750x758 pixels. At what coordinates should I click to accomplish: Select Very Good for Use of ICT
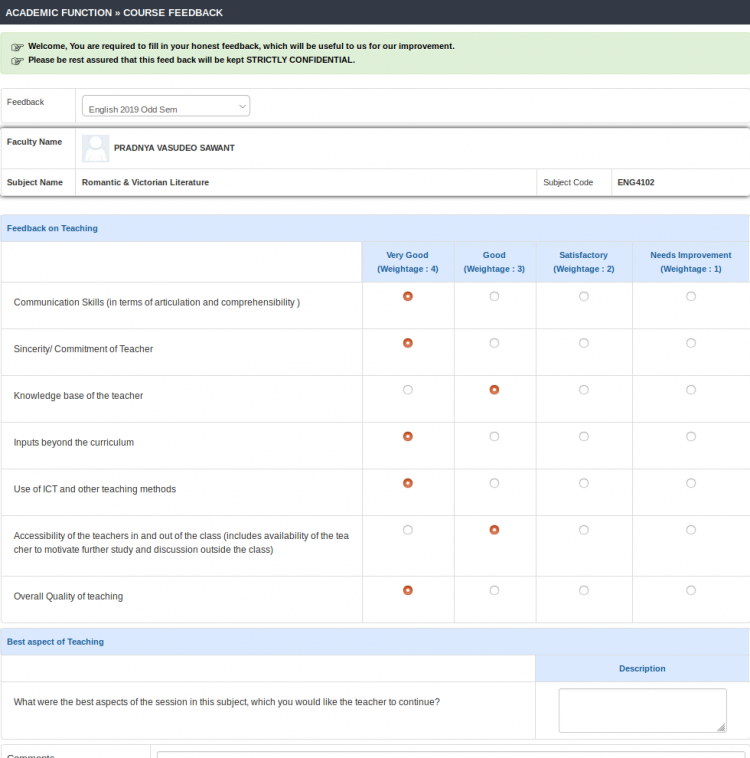tap(408, 483)
